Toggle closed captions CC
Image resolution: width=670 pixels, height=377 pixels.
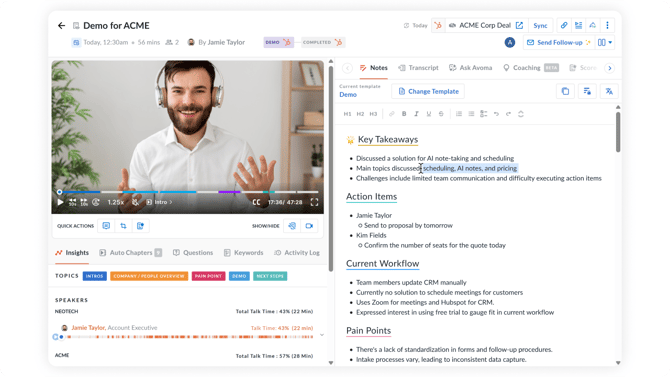tap(256, 202)
